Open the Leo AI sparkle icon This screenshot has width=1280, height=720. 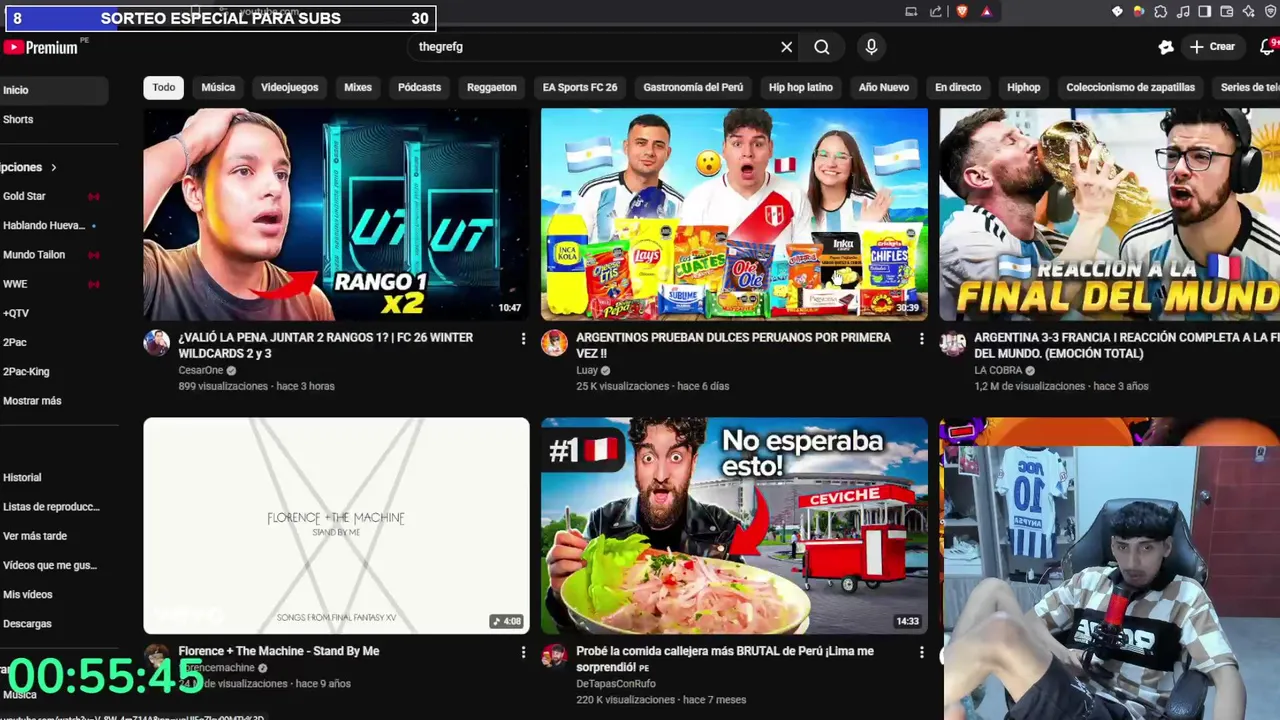[1249, 11]
